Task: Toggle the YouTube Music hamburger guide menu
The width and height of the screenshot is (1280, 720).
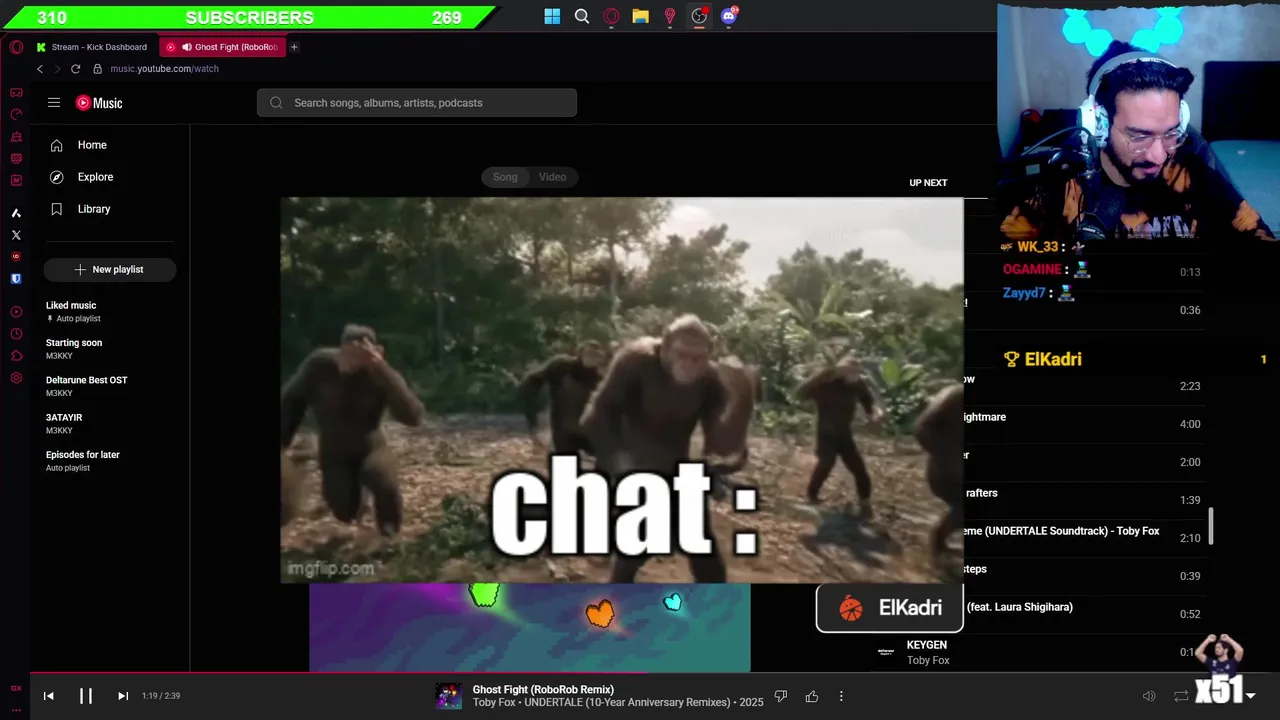Action: pyautogui.click(x=54, y=102)
